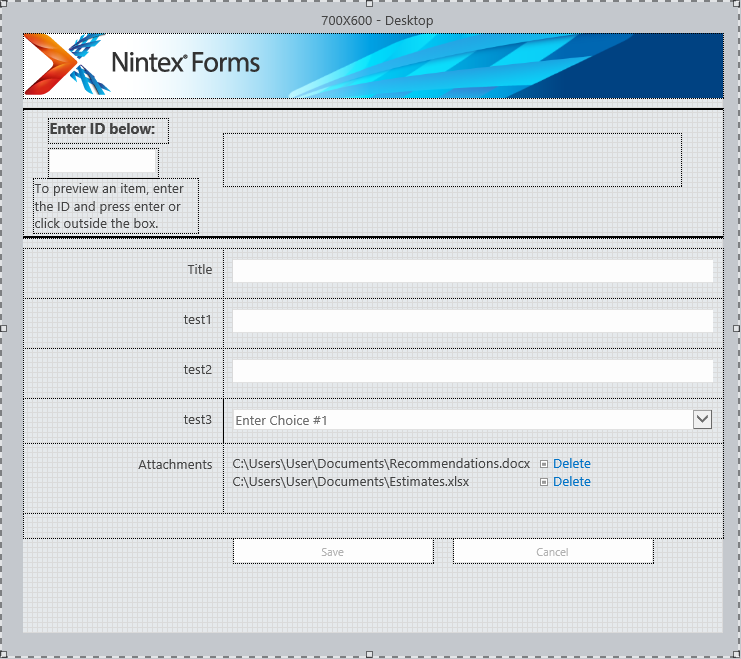Select the test1 field label
741x659 pixels.
coord(198,320)
